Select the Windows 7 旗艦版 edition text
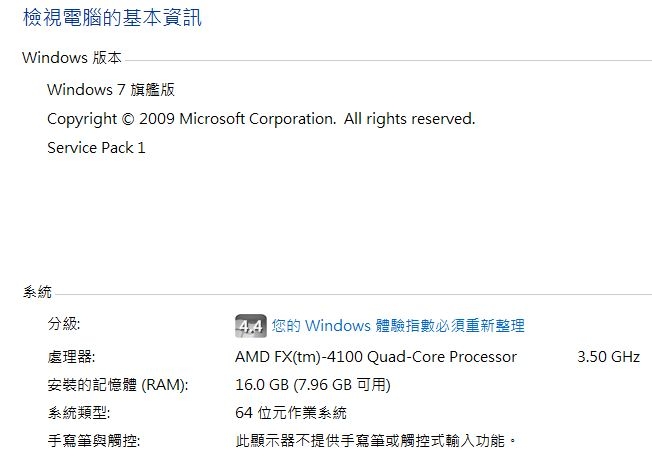 [x=111, y=90]
